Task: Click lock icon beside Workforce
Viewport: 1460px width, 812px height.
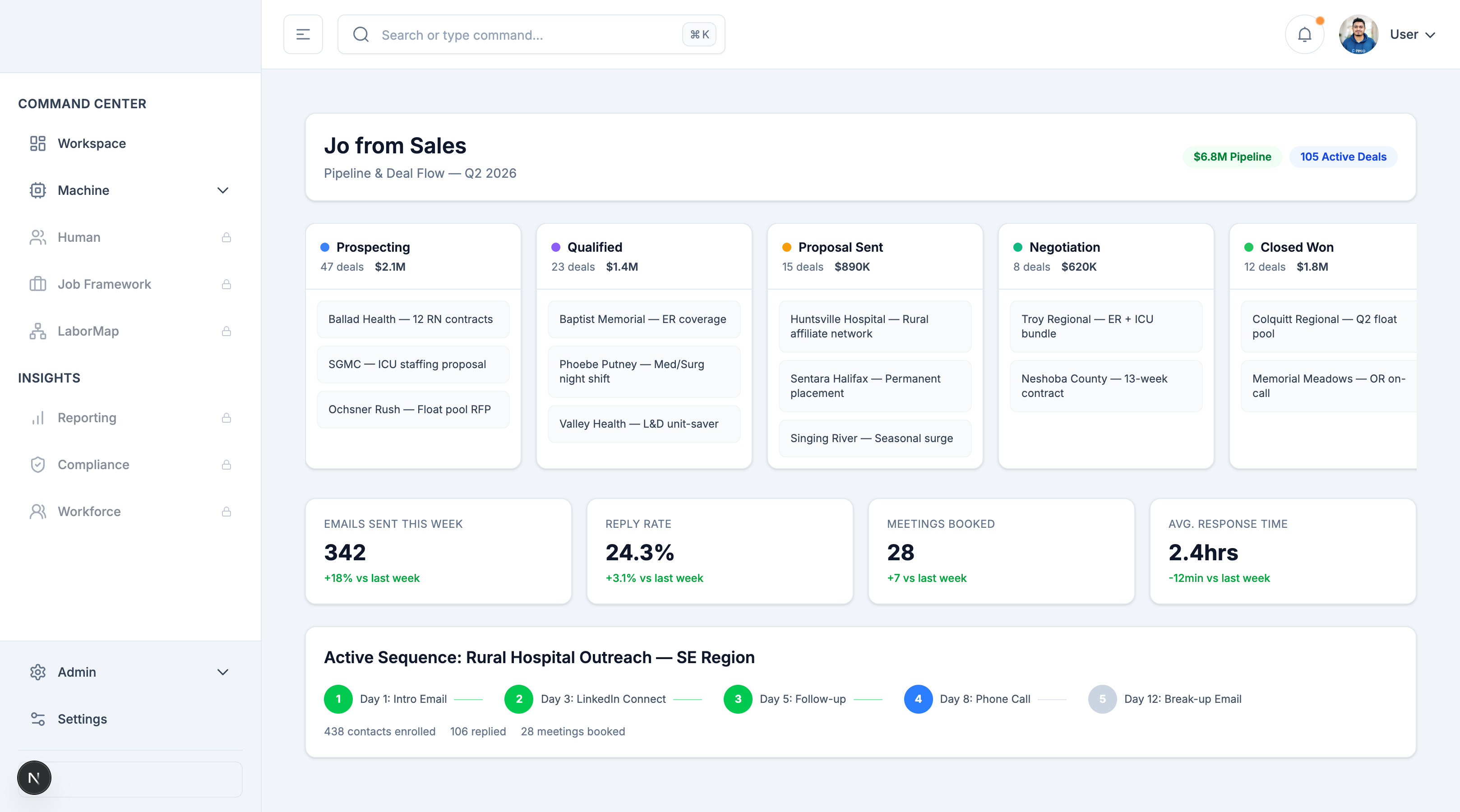Action: coord(226,512)
